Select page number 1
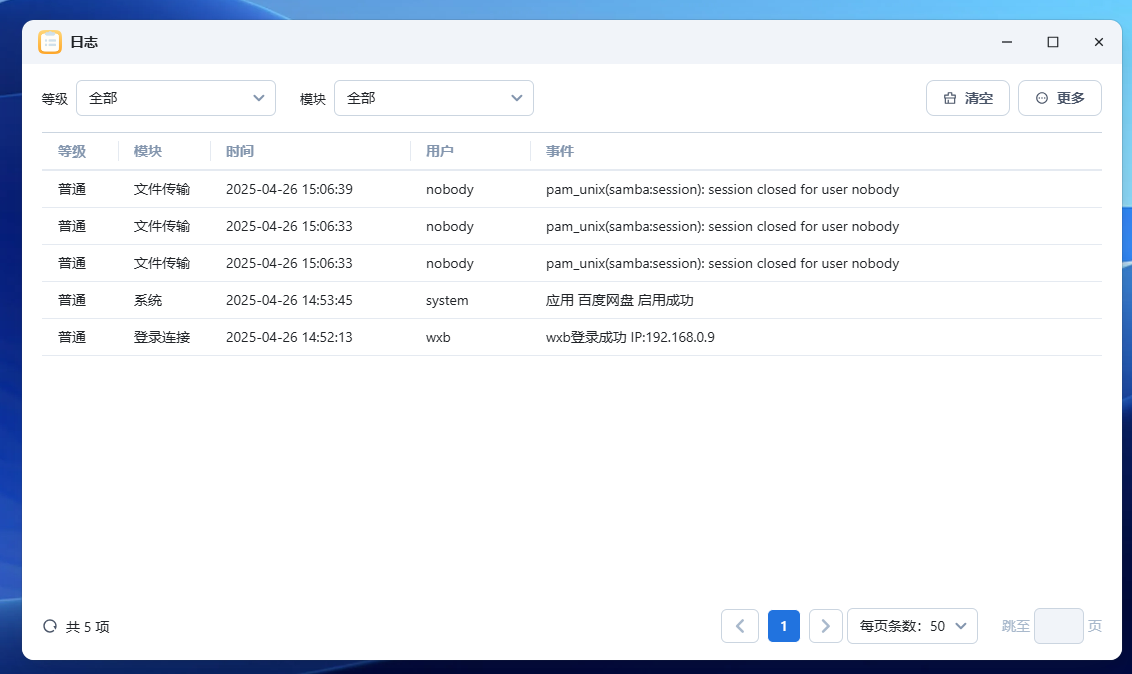 [x=784, y=626]
